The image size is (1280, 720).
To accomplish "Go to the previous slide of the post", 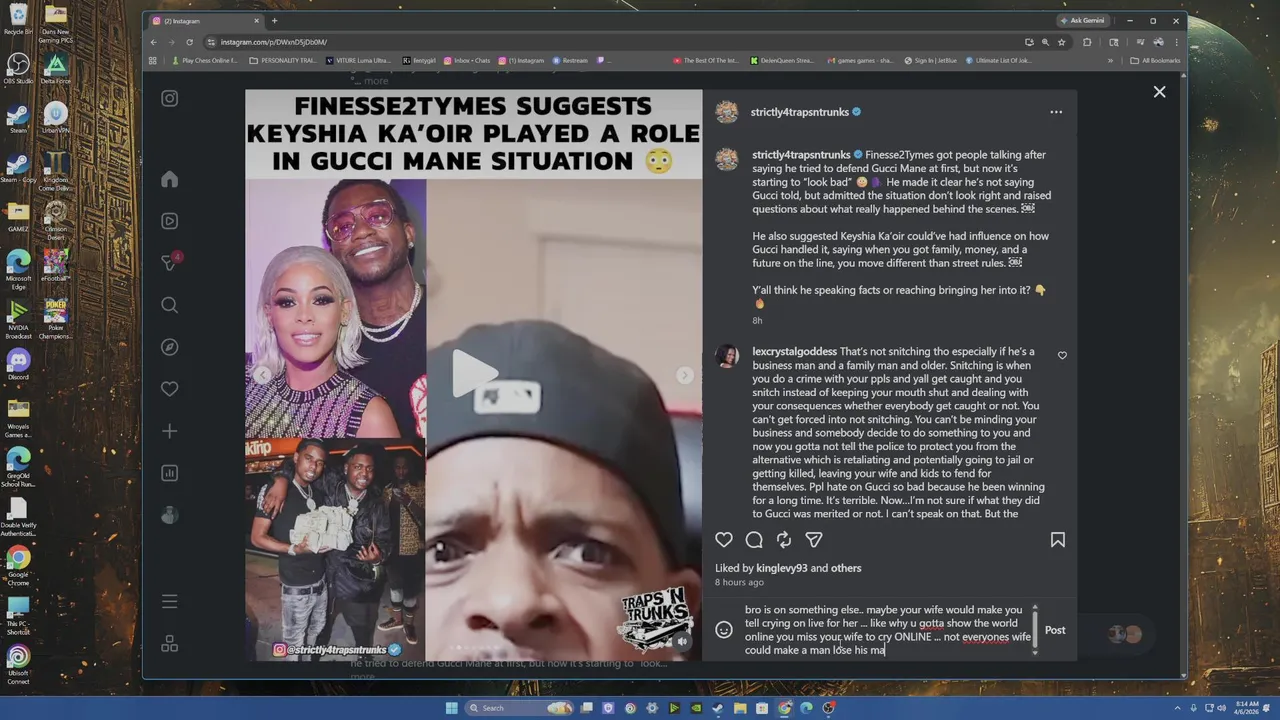I will [263, 375].
